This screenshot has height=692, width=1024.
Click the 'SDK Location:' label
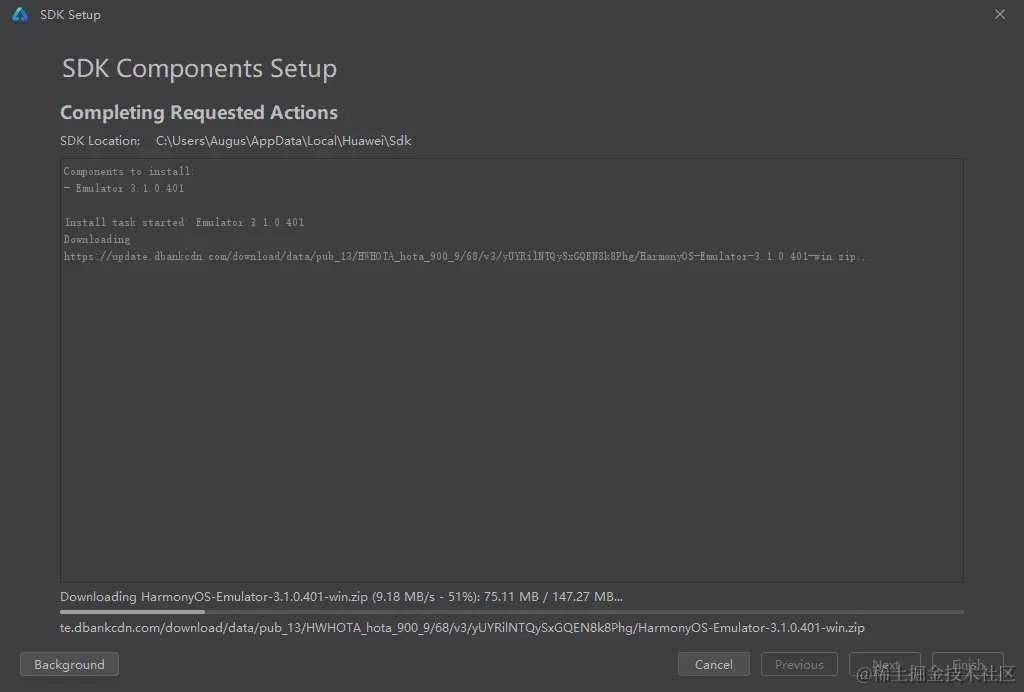[100, 141]
